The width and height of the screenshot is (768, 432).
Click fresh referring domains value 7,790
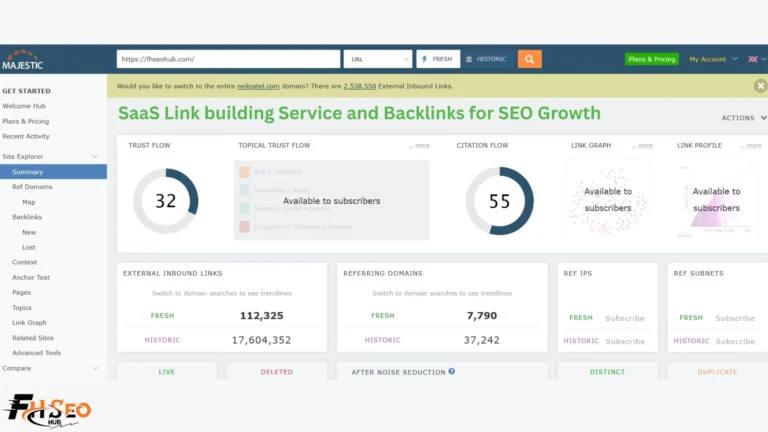[x=481, y=315]
